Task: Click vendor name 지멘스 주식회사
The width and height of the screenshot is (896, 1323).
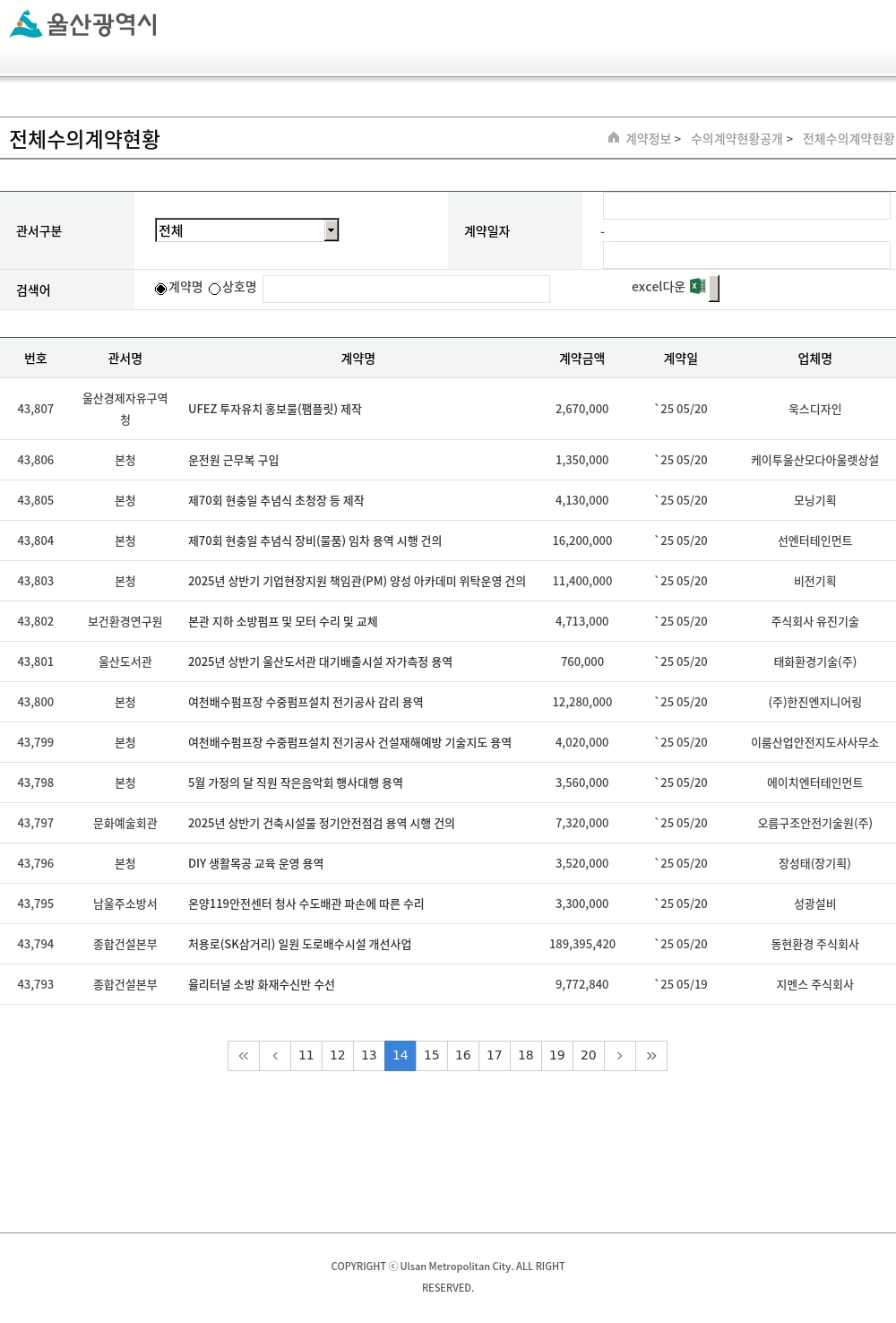Action: [x=815, y=985]
